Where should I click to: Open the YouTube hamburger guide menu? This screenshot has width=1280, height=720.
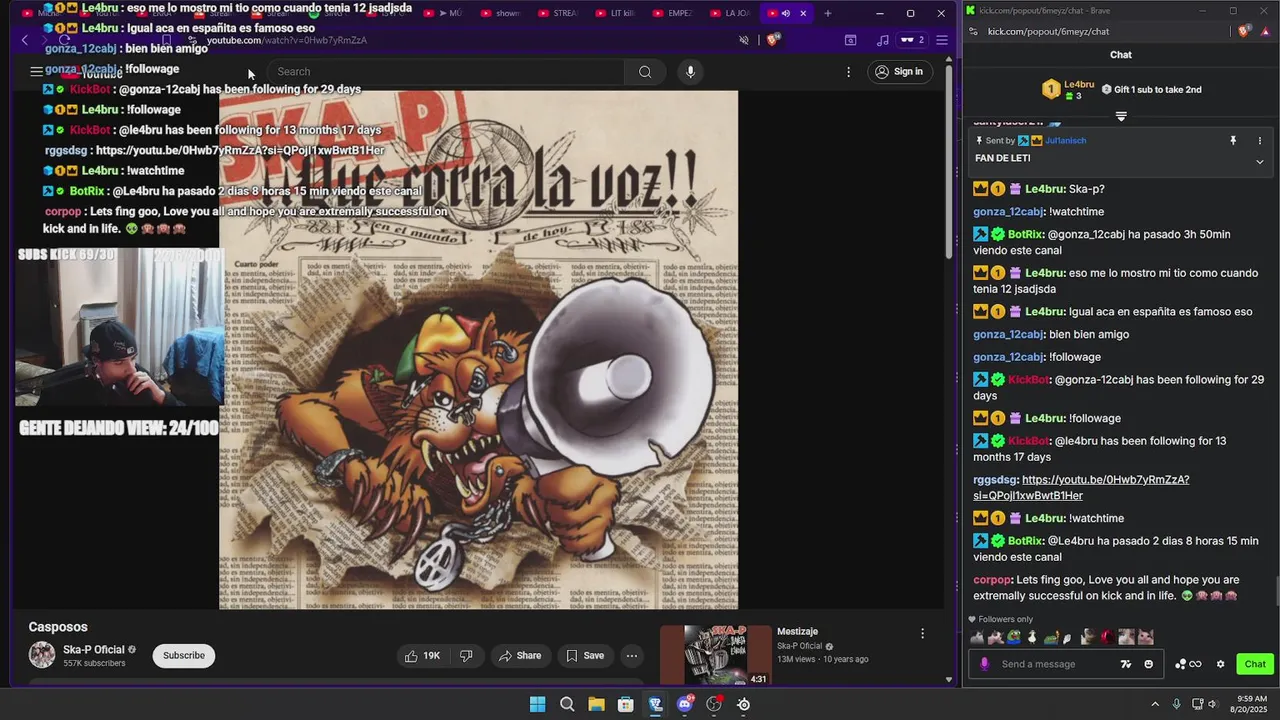click(x=36, y=71)
